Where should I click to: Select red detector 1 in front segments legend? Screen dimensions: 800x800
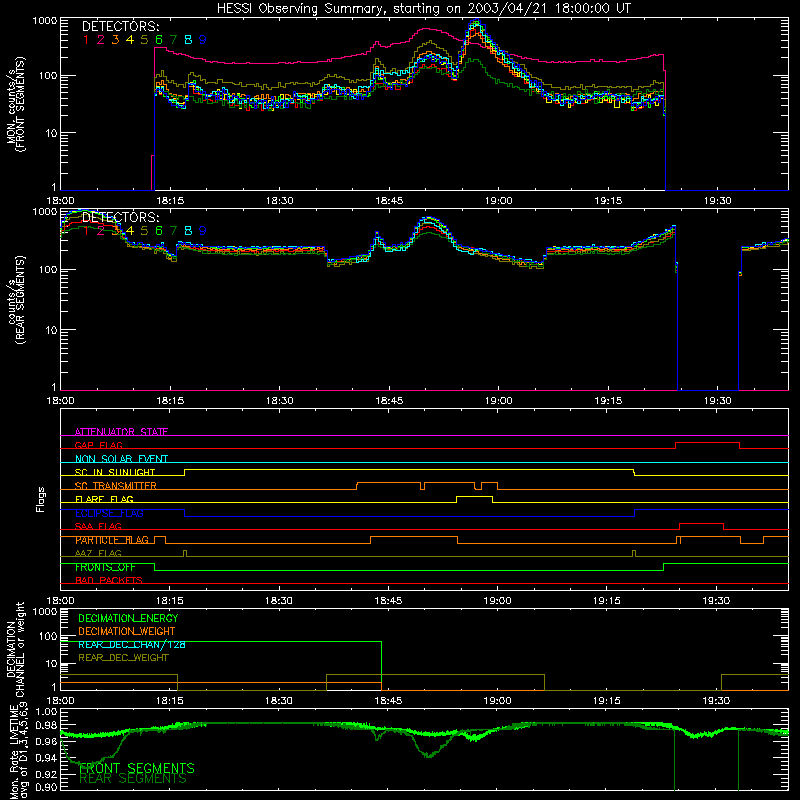click(86, 39)
